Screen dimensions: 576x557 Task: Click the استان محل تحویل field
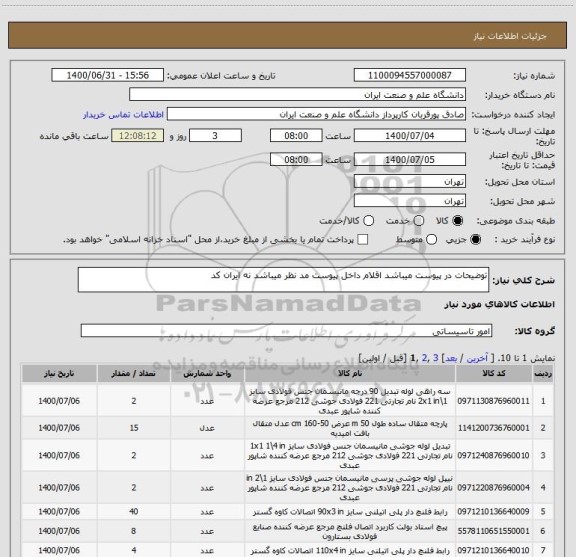410,182
